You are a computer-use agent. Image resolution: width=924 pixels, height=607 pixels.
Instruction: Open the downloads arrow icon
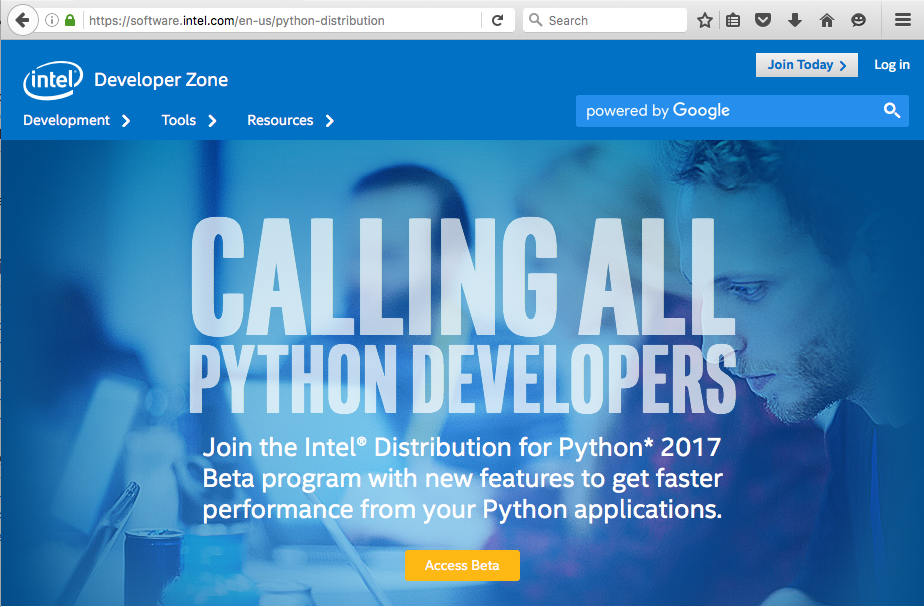[795, 20]
